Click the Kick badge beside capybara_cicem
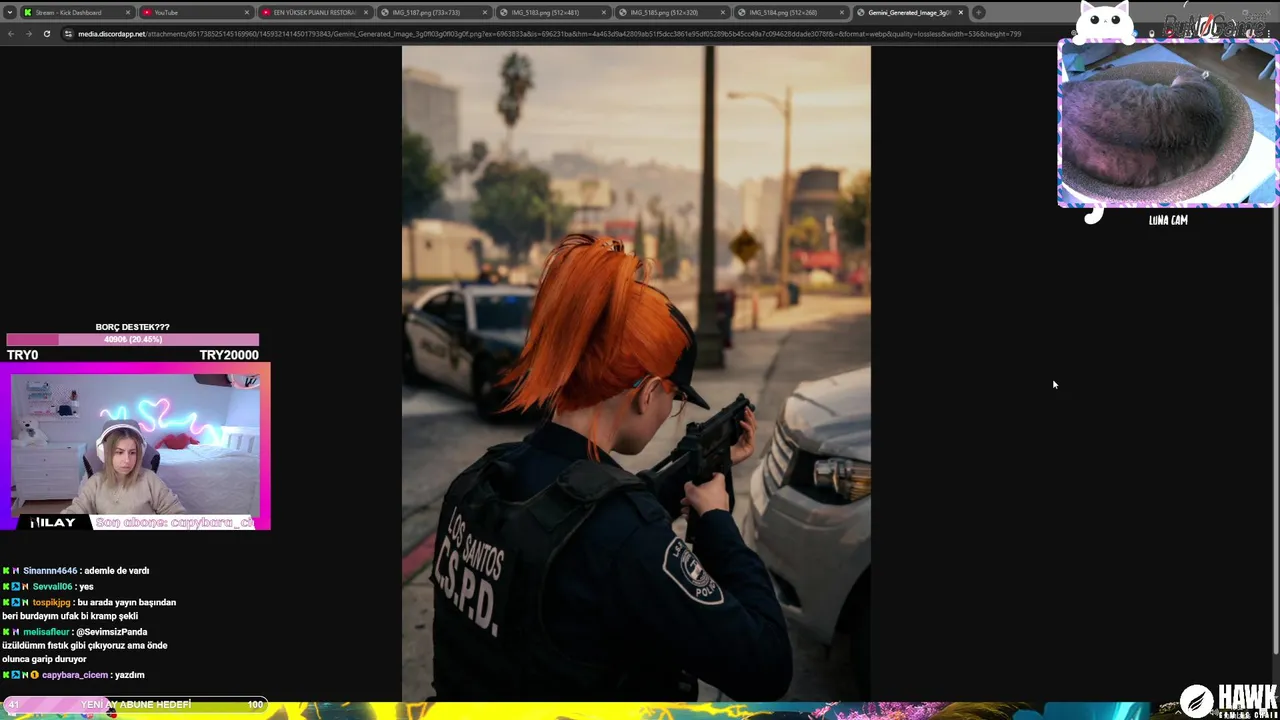This screenshot has width=1280, height=720. pyautogui.click(x=6, y=675)
